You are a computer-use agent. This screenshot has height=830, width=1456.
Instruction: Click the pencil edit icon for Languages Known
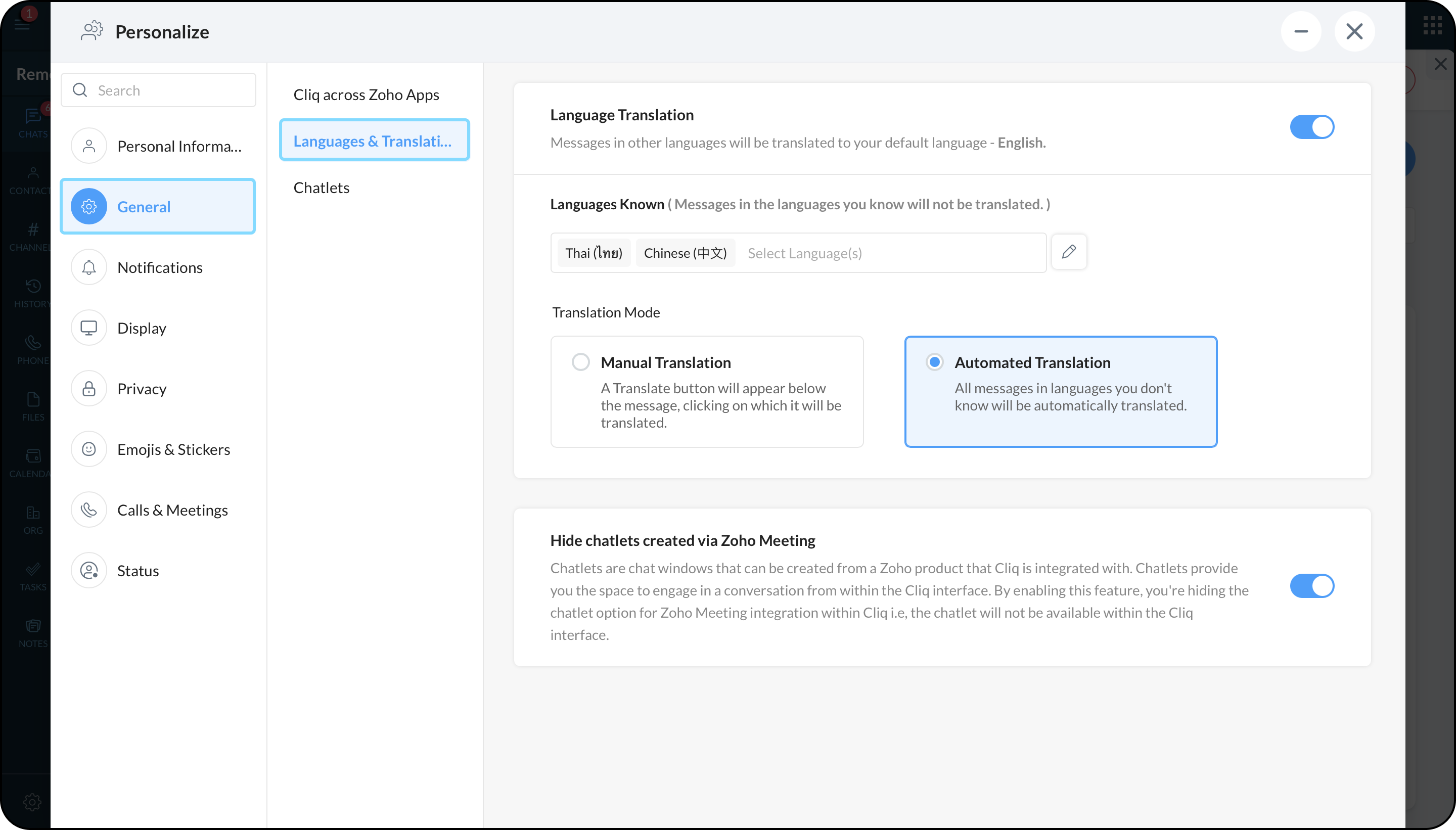(1068, 251)
